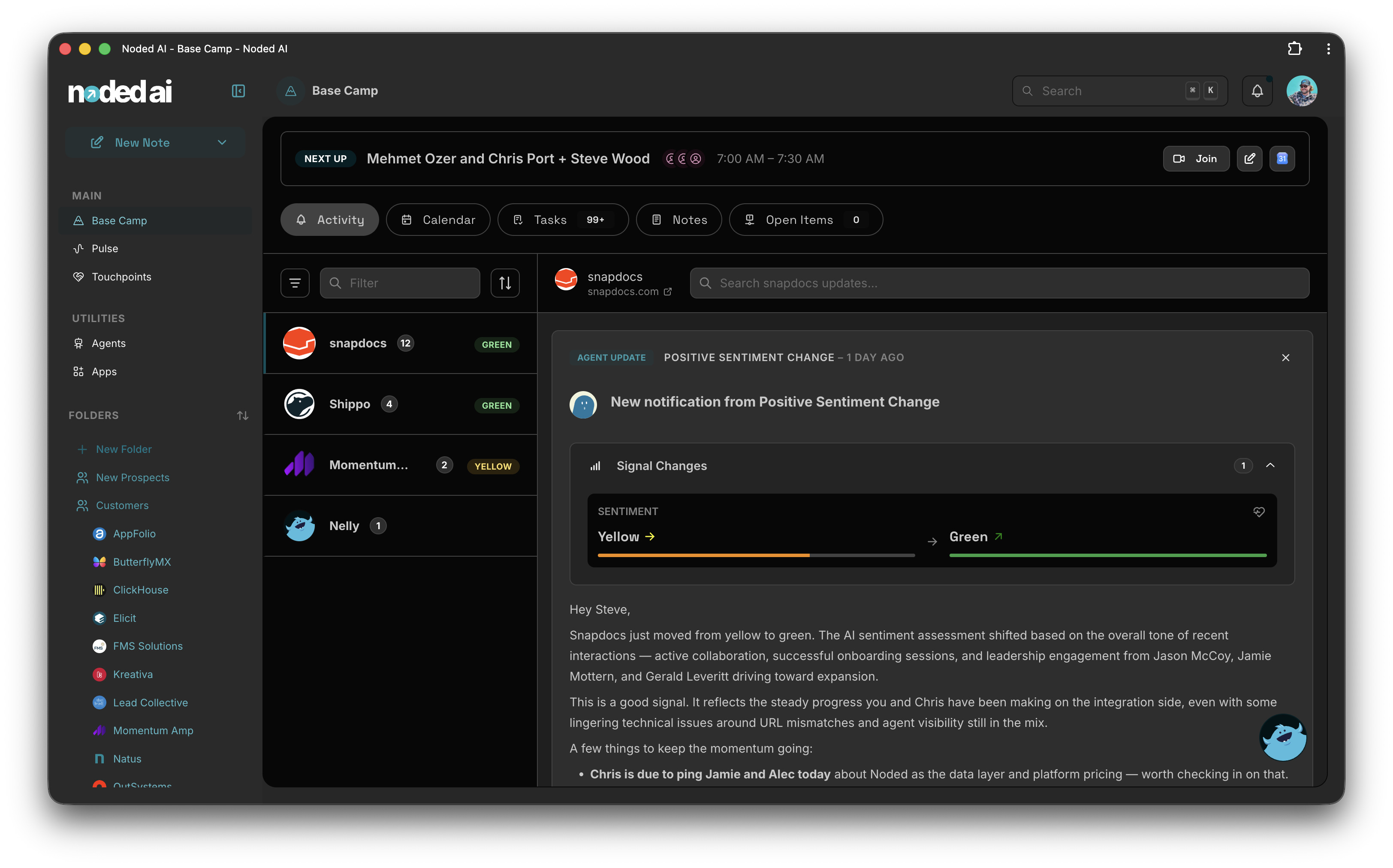
Task: Switch to the Open Items tab
Action: pos(806,220)
